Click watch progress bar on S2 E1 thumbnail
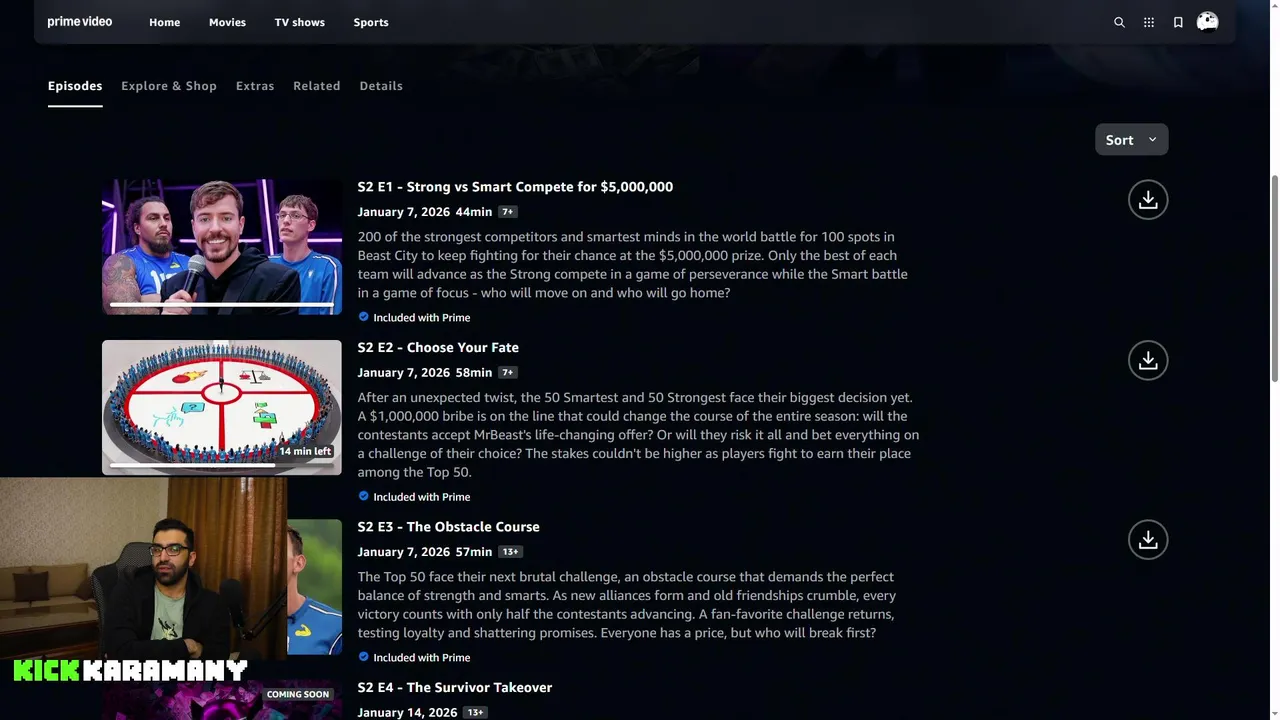The image size is (1280, 720). tap(222, 304)
